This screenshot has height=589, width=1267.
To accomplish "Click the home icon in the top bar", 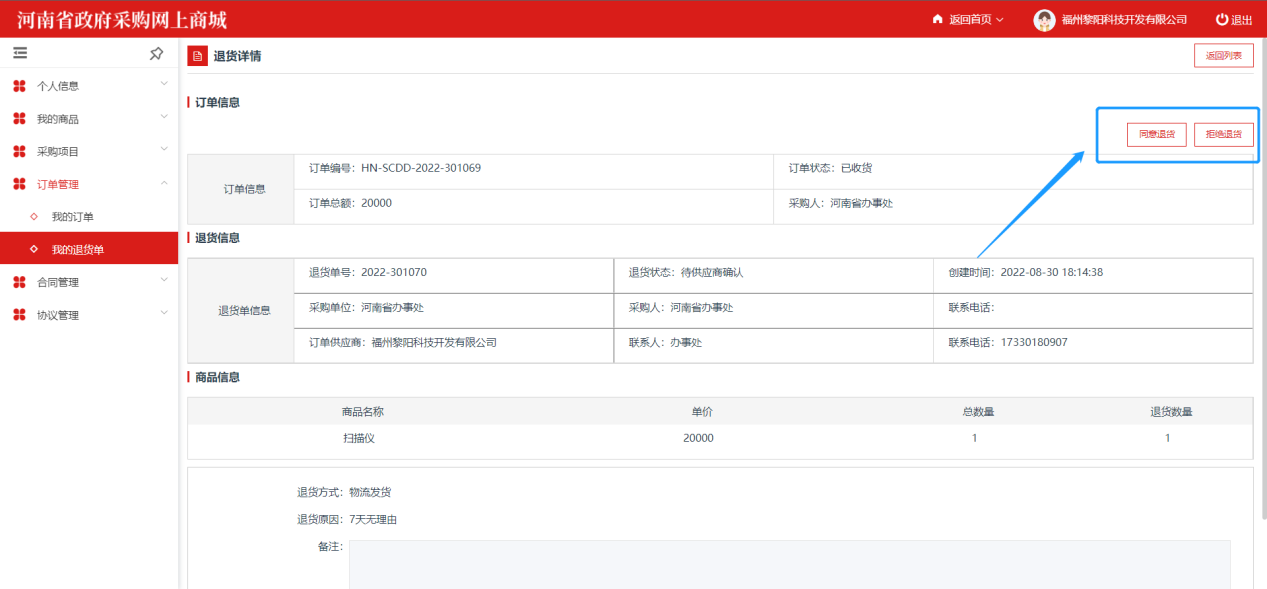I will pos(937,19).
